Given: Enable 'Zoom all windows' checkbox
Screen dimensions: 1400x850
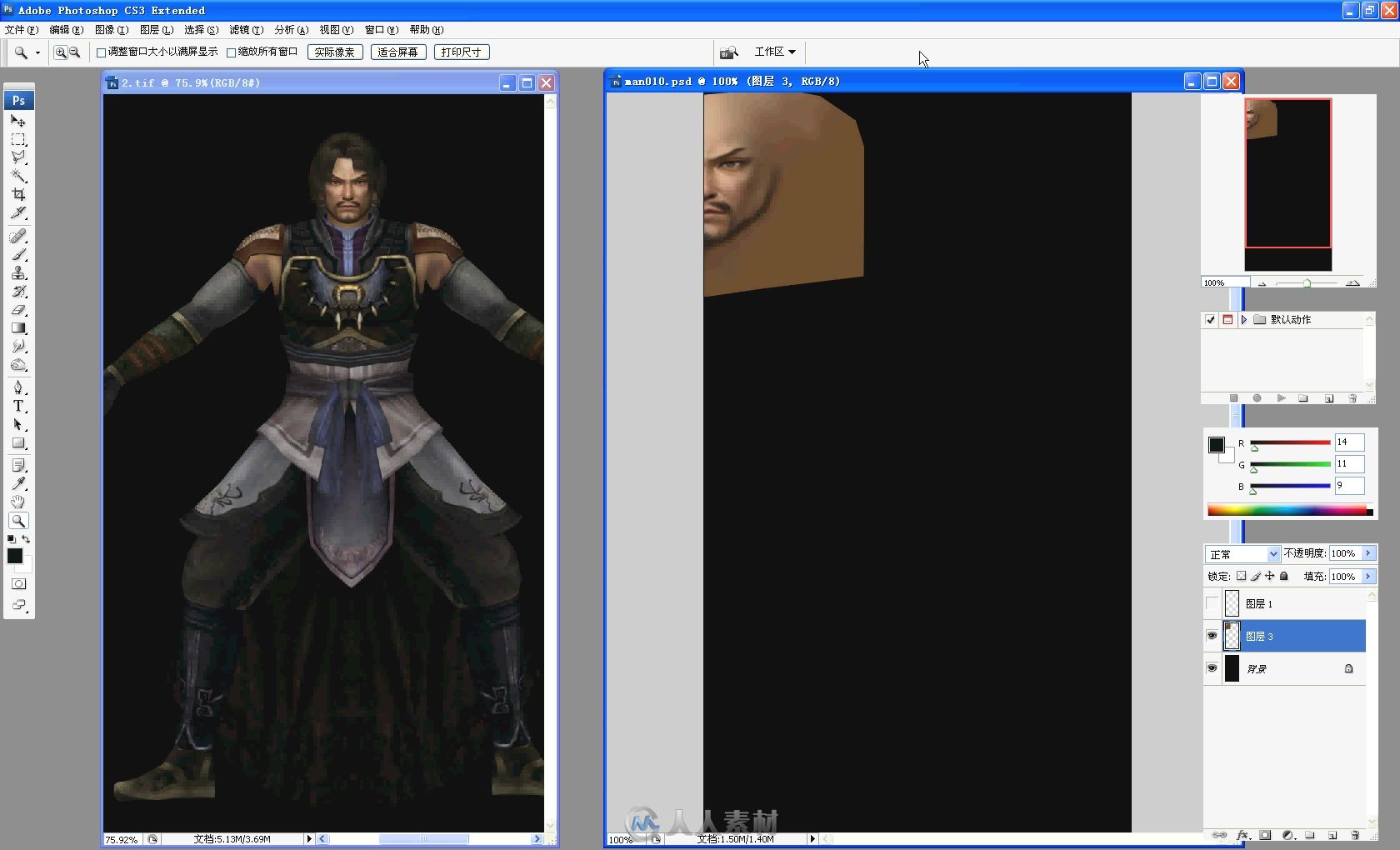Looking at the screenshot, I should (232, 52).
